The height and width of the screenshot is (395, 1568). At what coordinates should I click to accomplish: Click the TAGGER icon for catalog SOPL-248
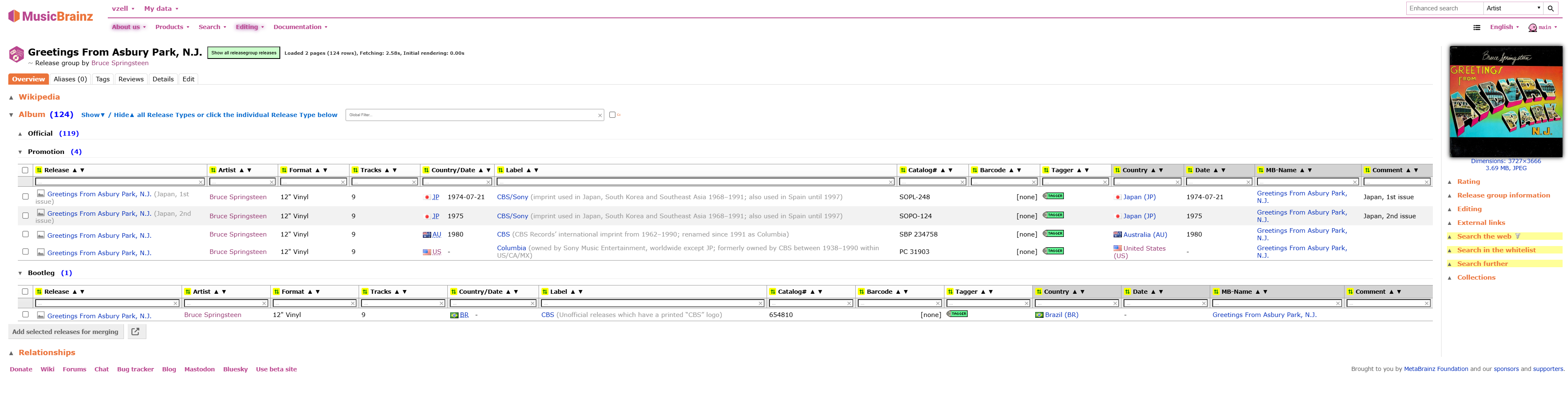coord(1053,196)
